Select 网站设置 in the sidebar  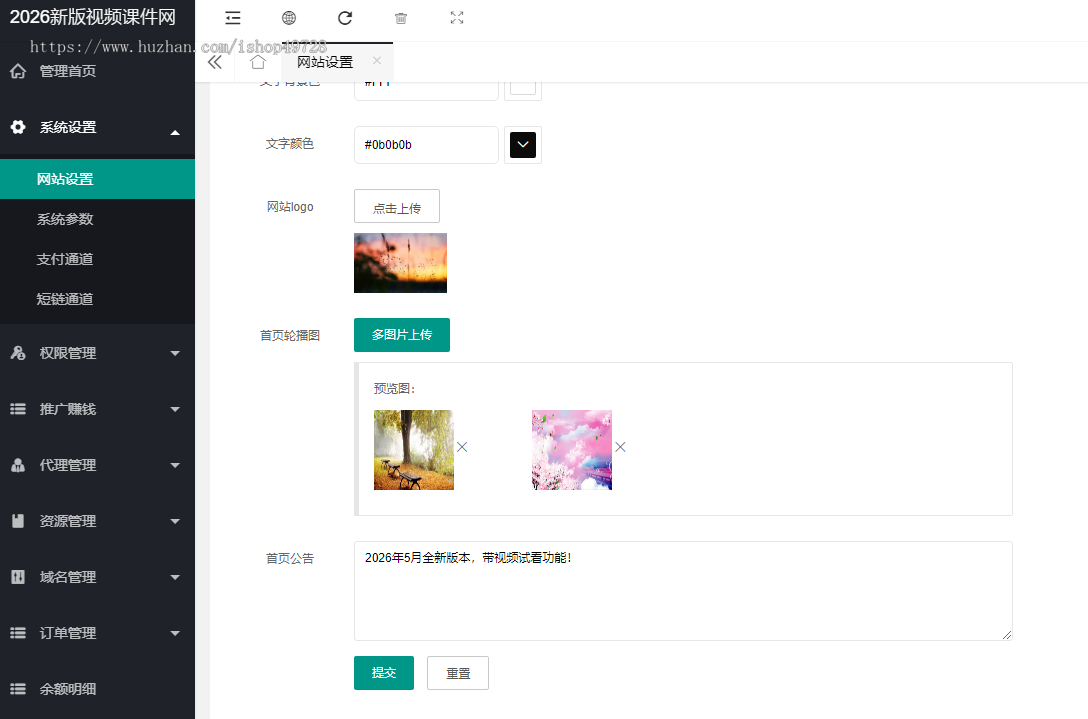coord(97,179)
